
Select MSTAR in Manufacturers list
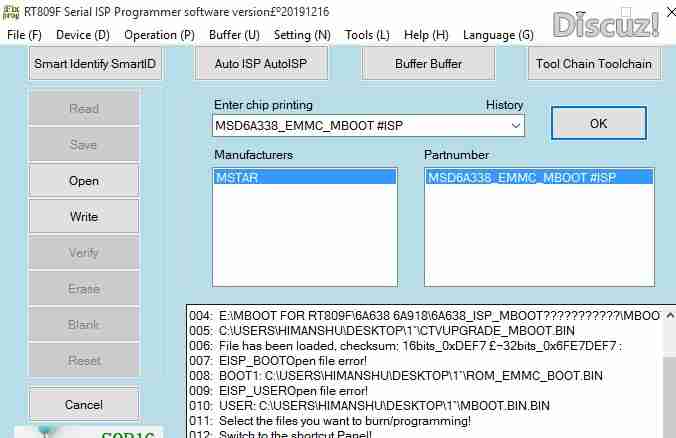coord(304,177)
